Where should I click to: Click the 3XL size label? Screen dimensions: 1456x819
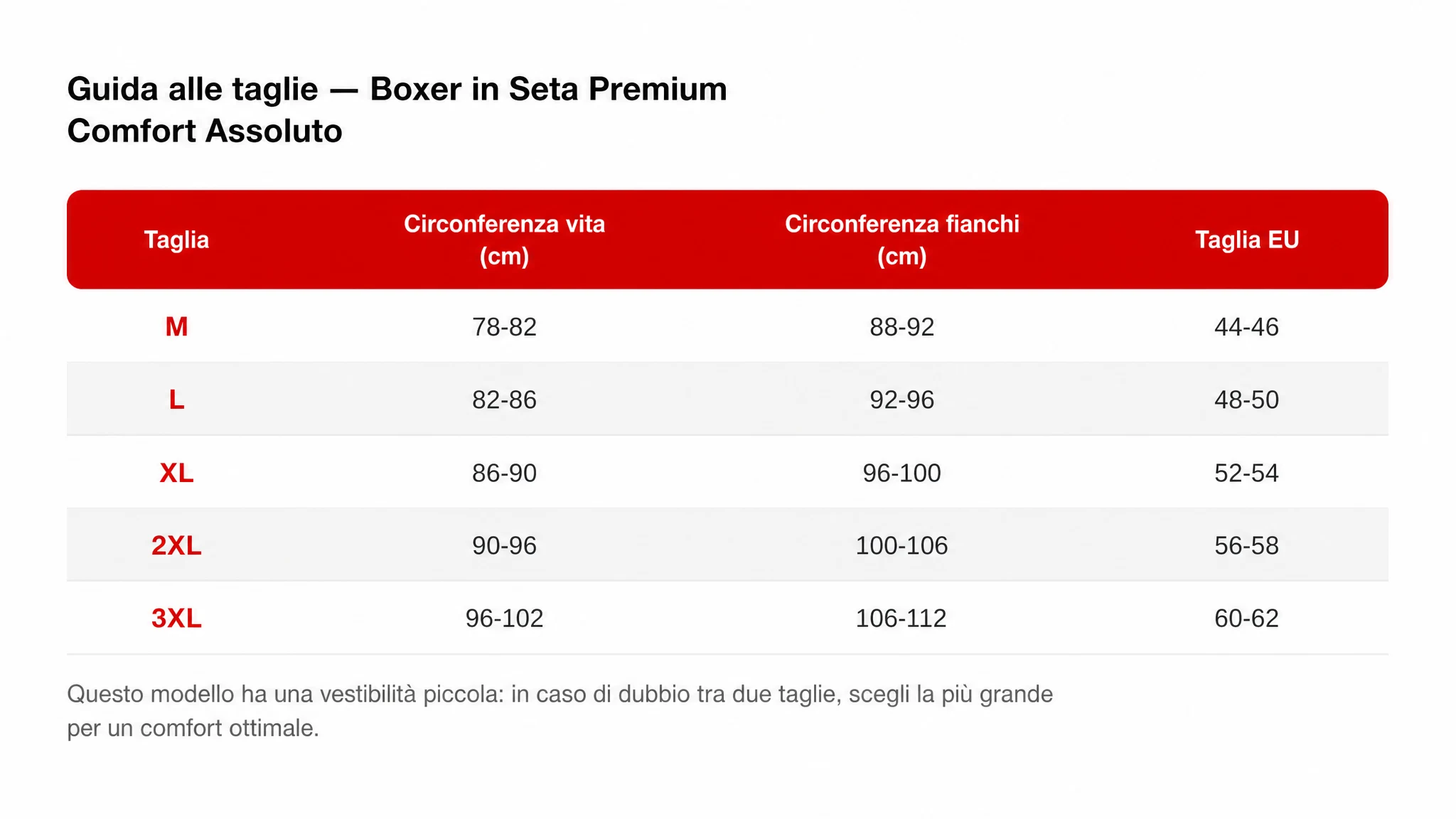tap(176, 619)
